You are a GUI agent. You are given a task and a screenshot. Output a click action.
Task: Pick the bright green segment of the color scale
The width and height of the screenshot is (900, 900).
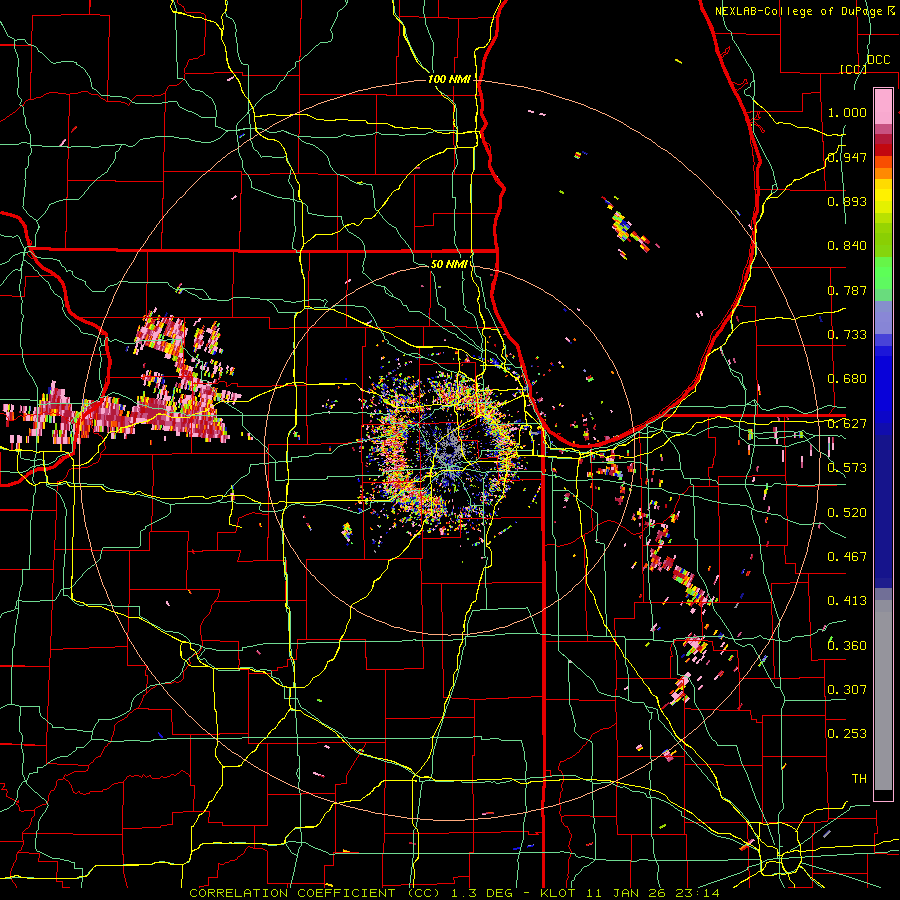tap(883, 273)
